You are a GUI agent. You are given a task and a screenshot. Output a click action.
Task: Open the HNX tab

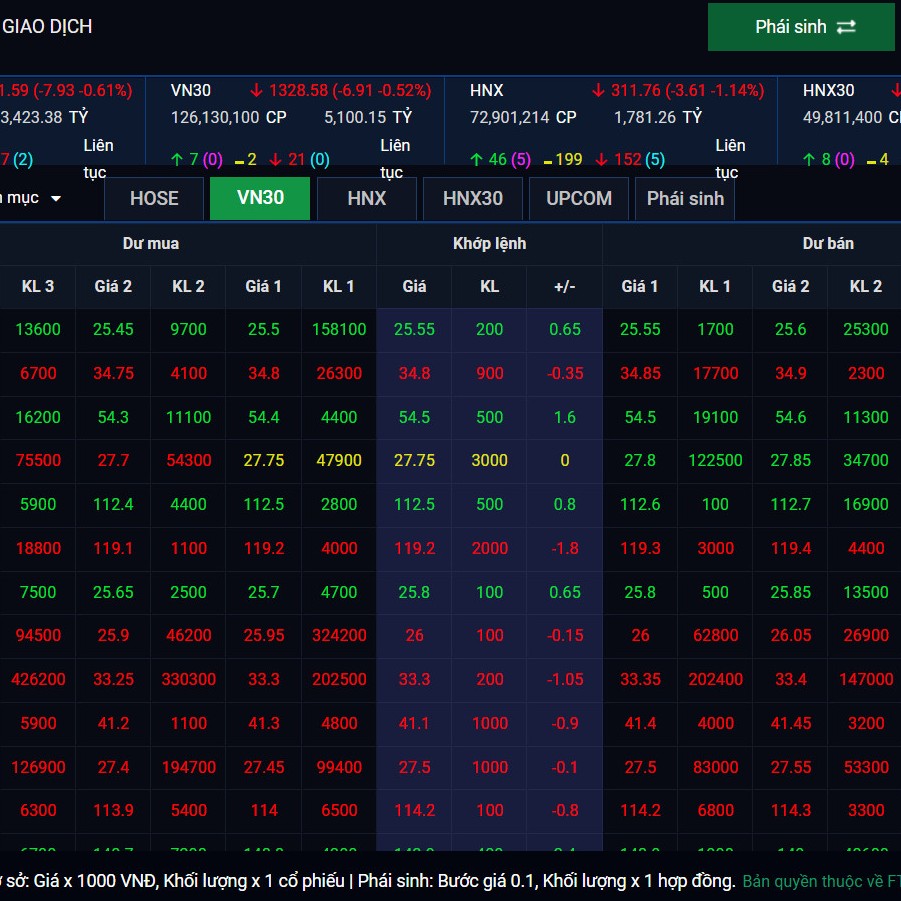pos(366,198)
